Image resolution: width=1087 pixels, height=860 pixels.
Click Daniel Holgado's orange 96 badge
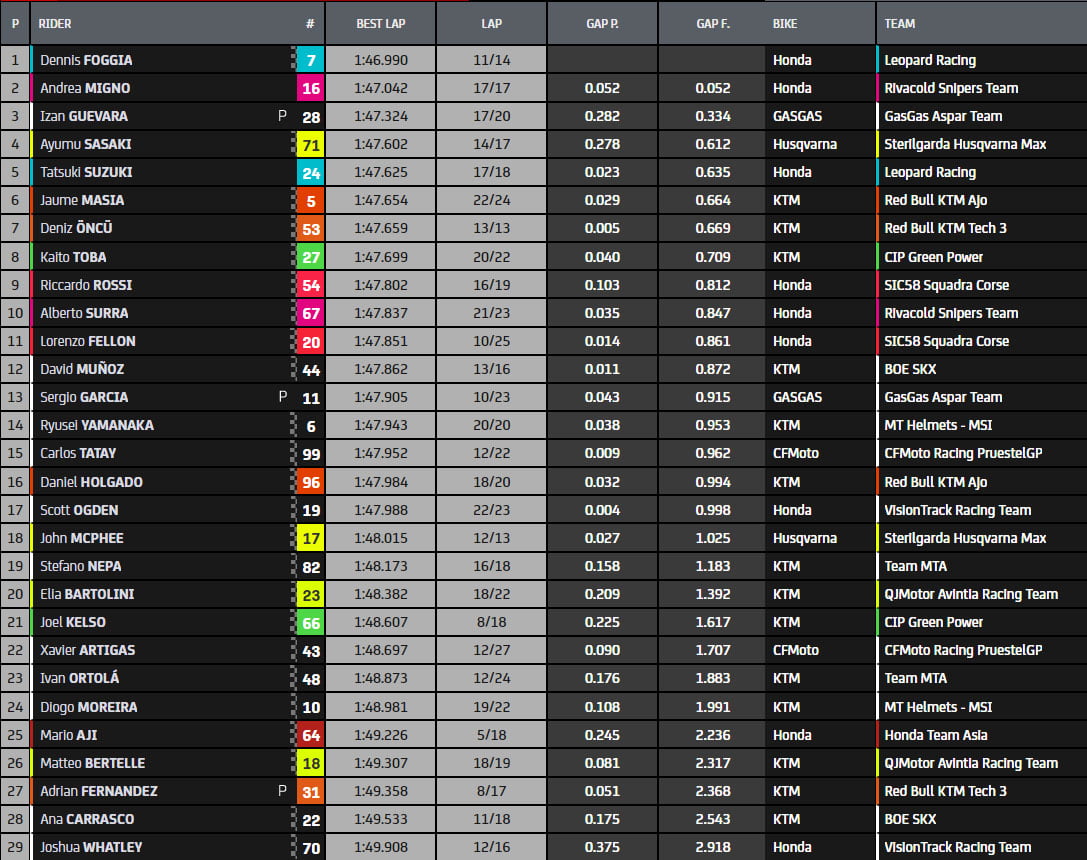(x=310, y=482)
